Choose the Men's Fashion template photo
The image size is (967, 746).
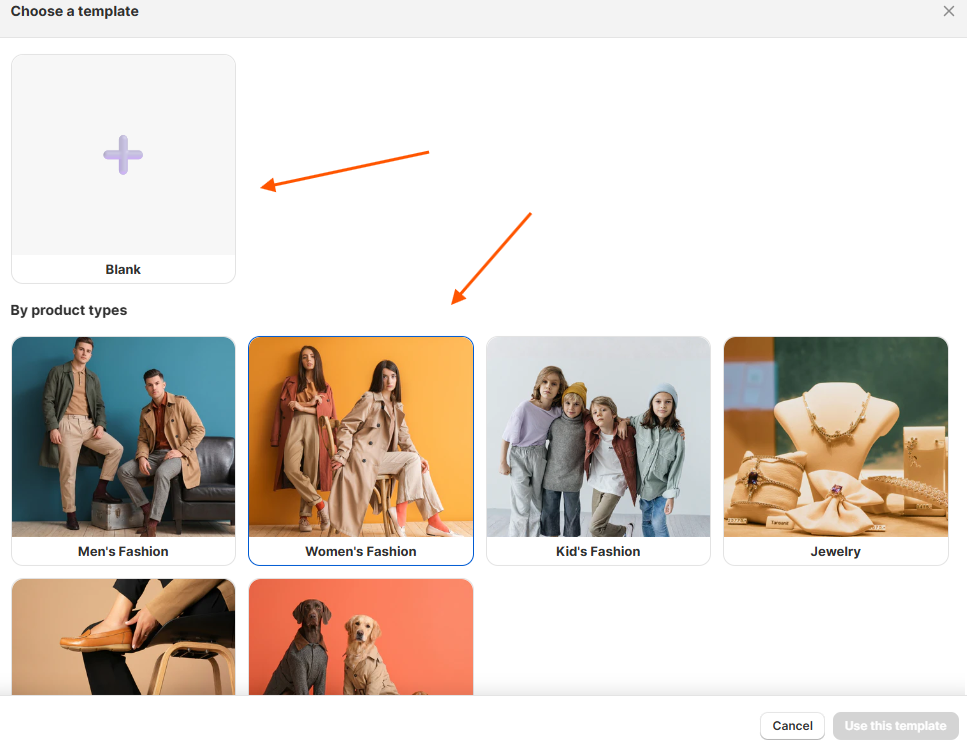coord(123,437)
